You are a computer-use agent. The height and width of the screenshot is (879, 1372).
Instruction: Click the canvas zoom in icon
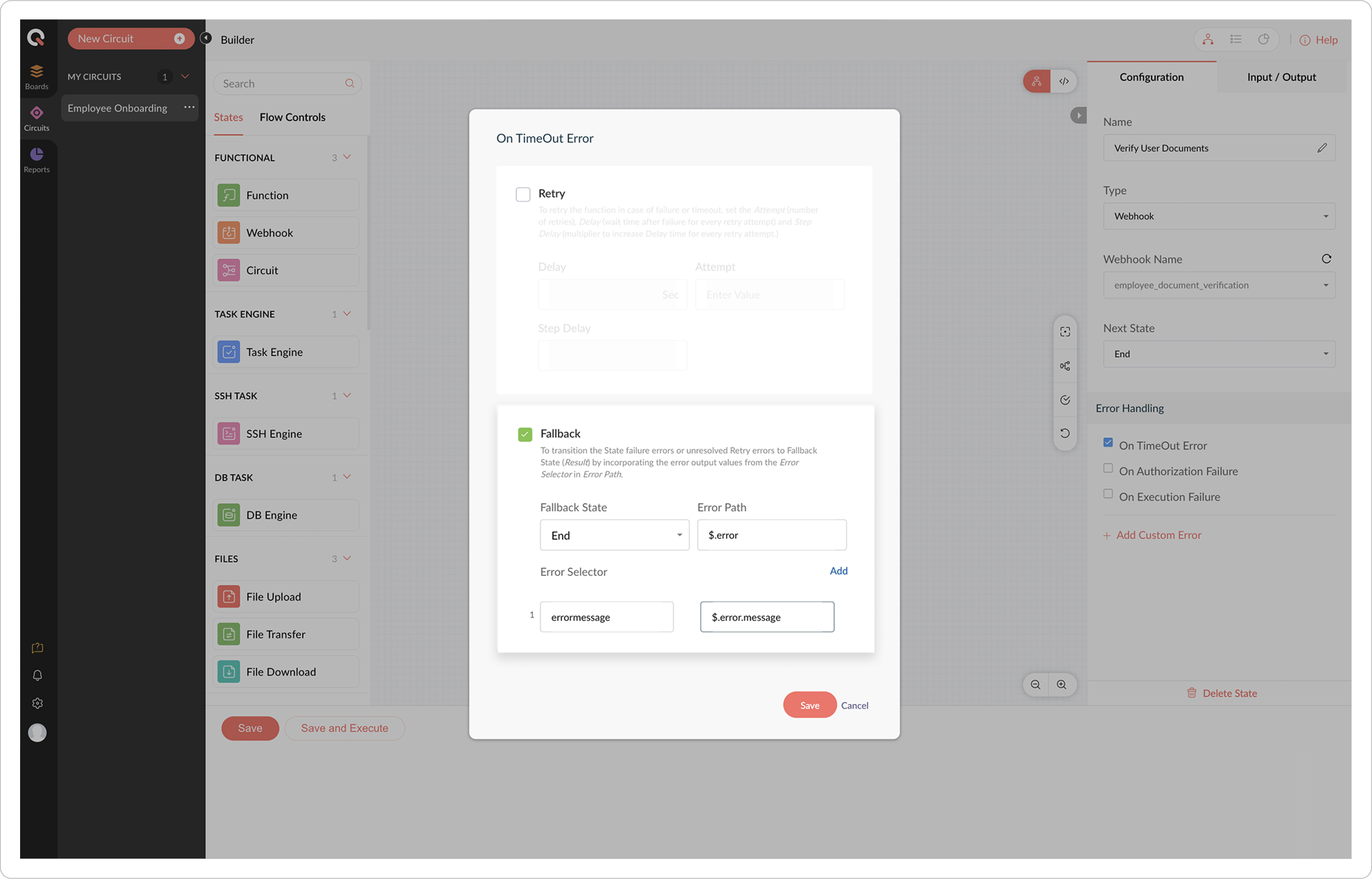tap(1062, 684)
